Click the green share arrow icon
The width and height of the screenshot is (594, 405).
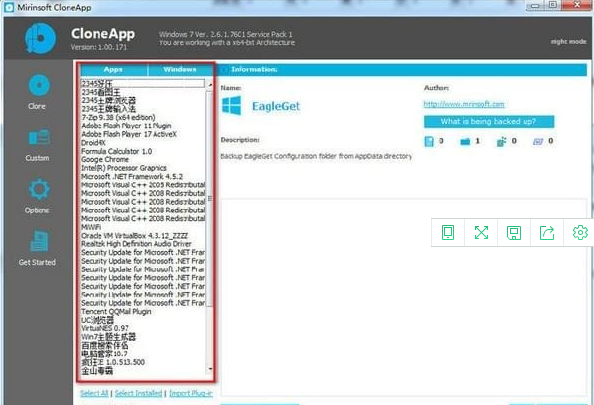click(x=547, y=233)
